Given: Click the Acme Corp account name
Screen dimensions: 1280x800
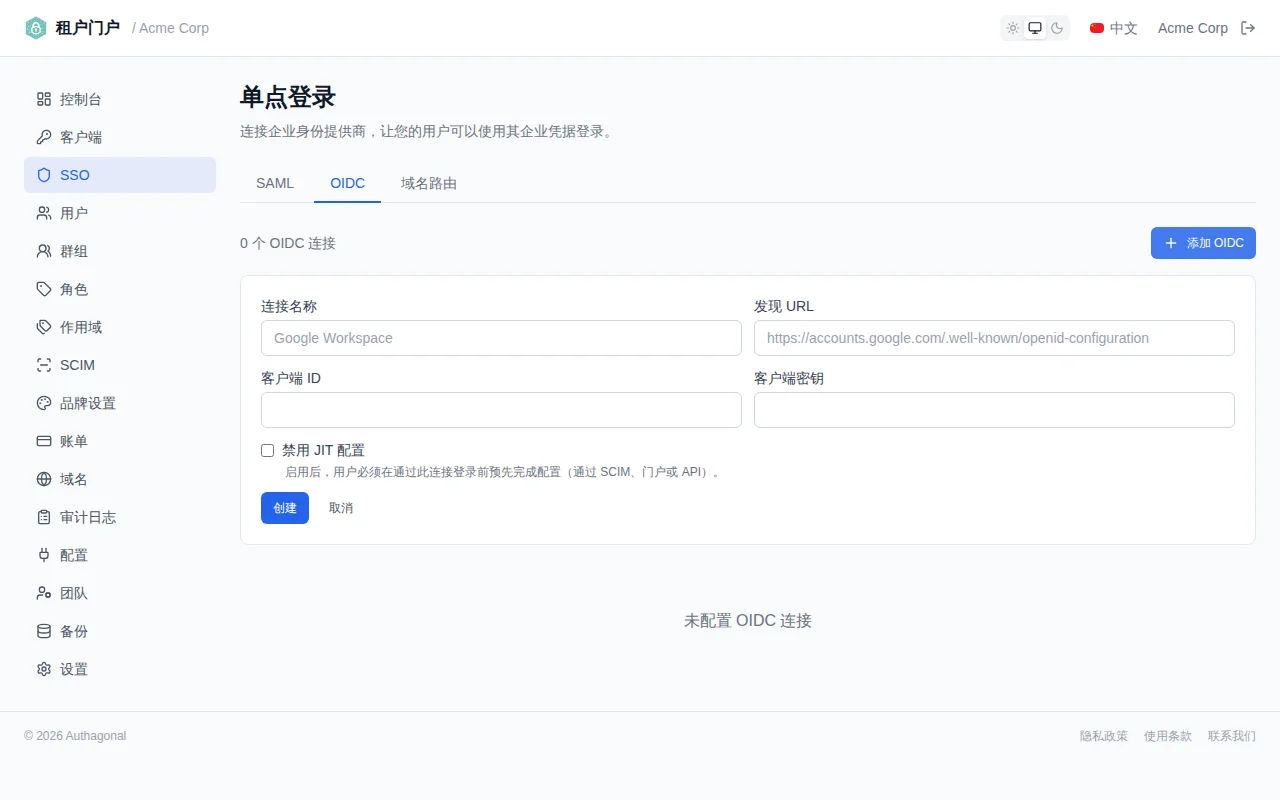Looking at the screenshot, I should point(1193,28).
